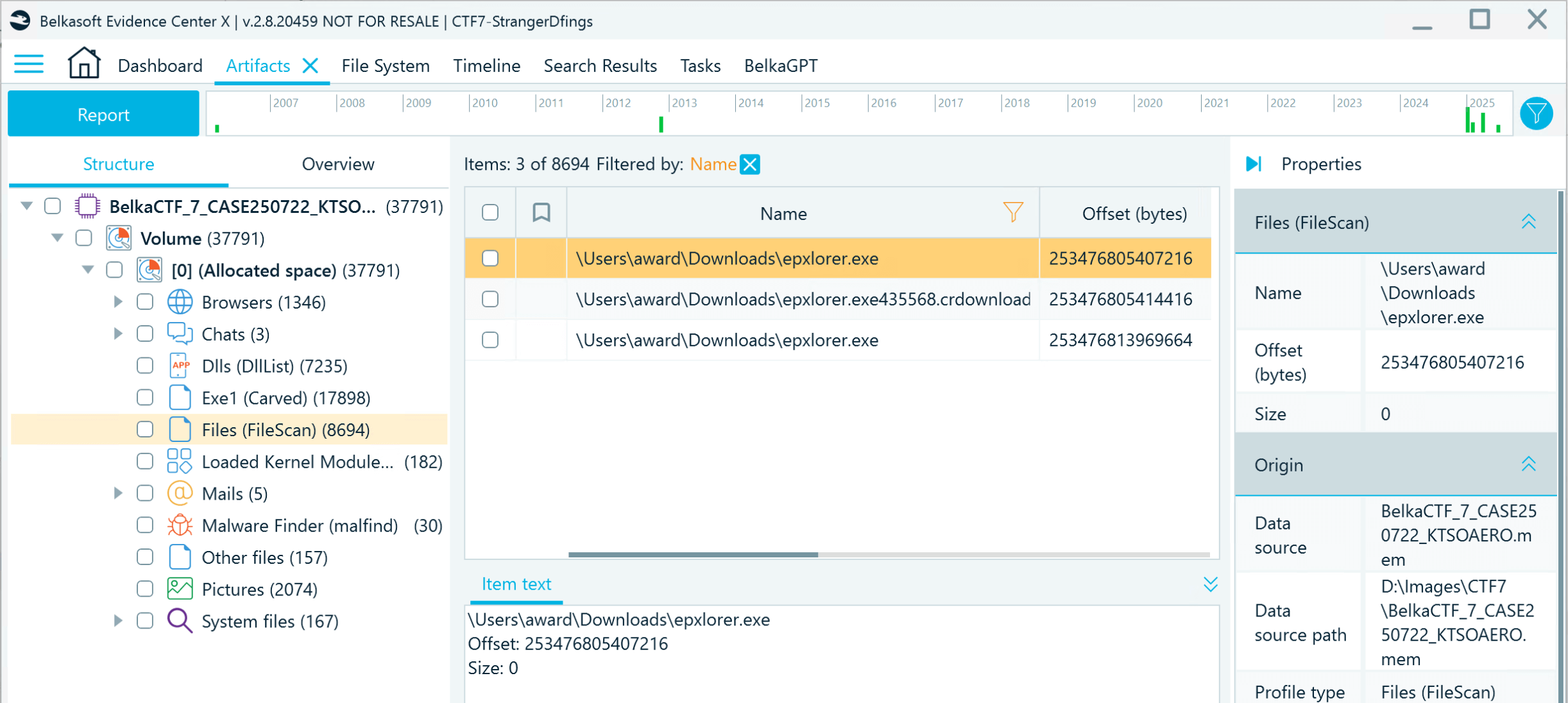Collapse the Properties panel arrow icon
Image resolution: width=1568 pixels, height=703 pixels.
(1254, 164)
